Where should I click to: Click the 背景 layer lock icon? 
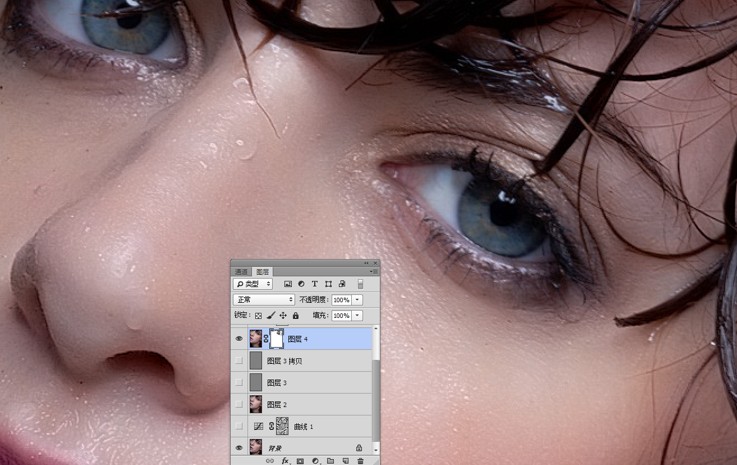(x=359, y=448)
